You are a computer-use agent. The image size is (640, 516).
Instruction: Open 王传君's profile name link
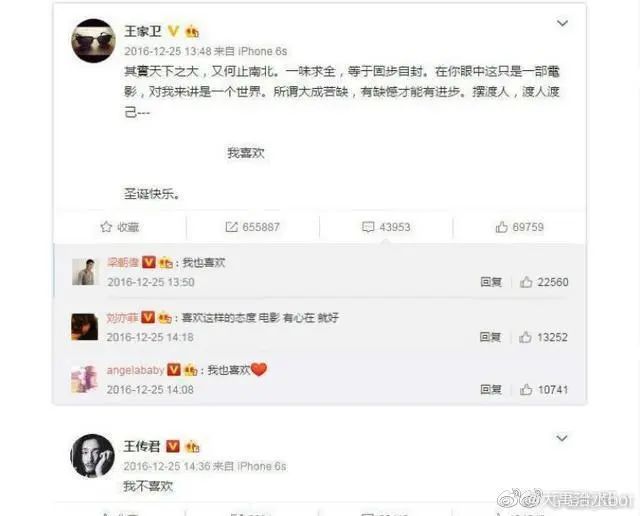click(x=142, y=447)
